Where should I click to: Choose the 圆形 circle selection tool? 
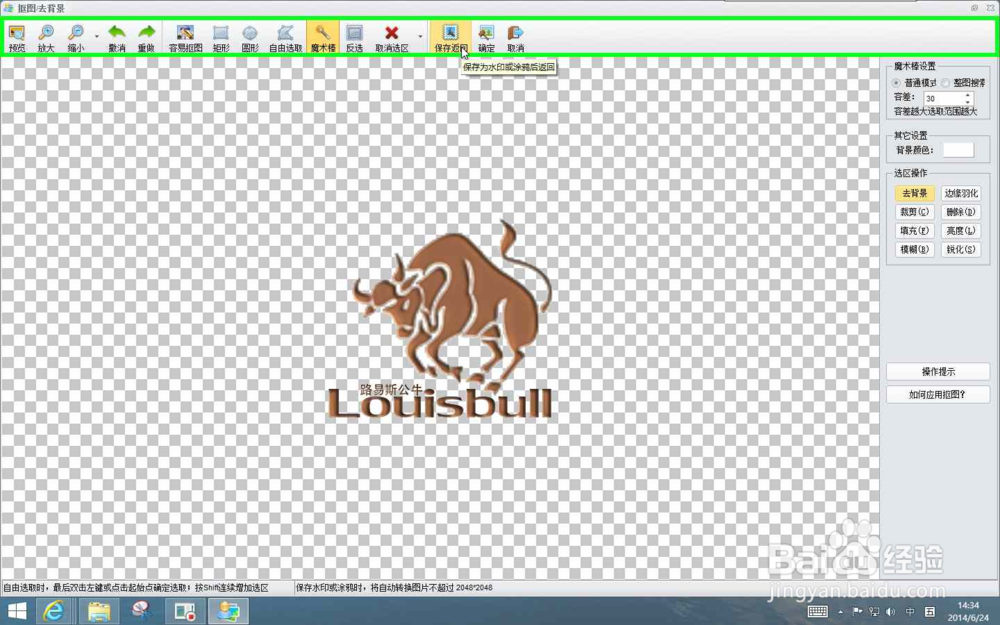tap(250, 38)
